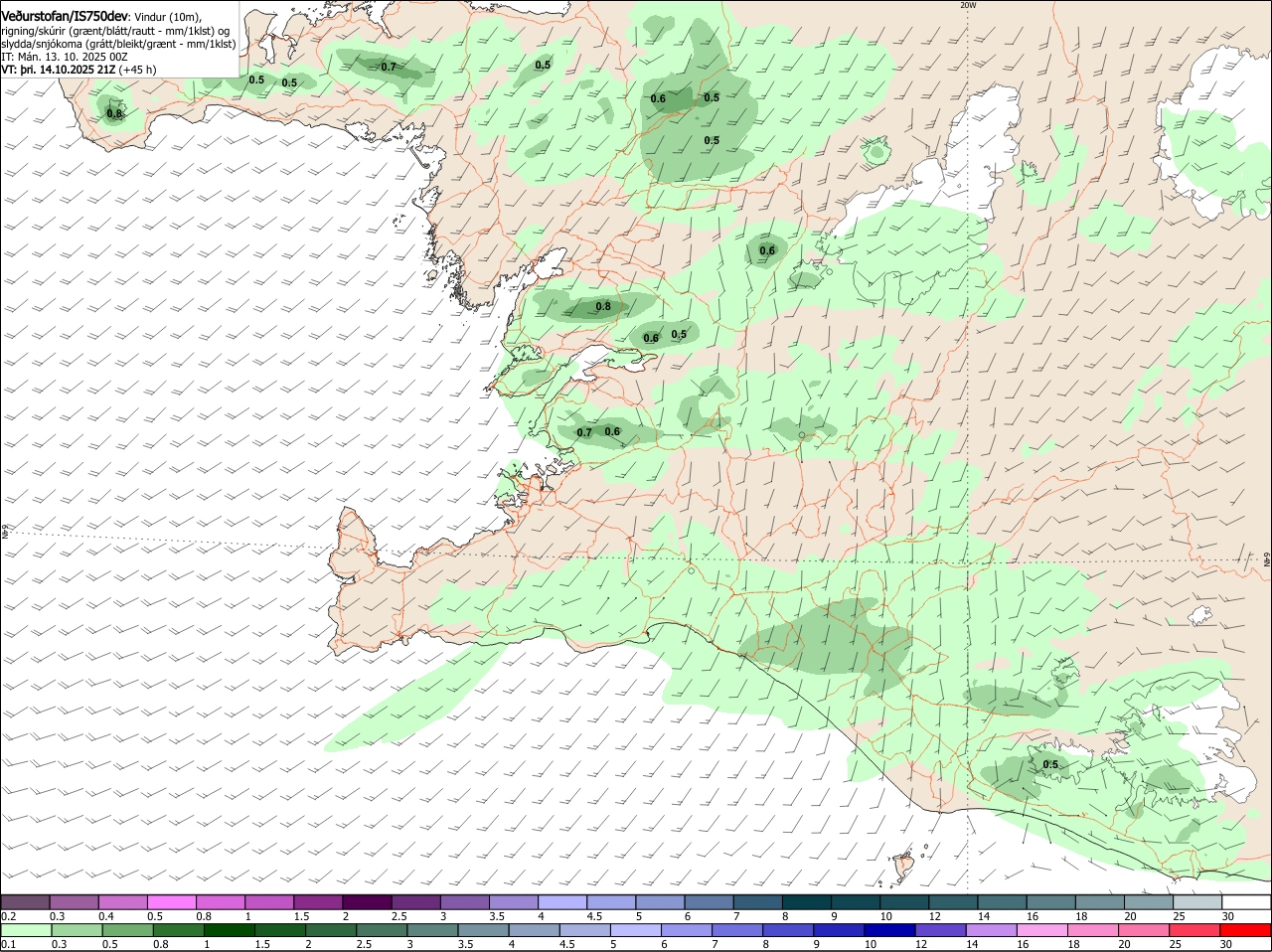Pick lower legend dark blue swatch between 10 and 12
The image size is (1272, 952).
890,930
